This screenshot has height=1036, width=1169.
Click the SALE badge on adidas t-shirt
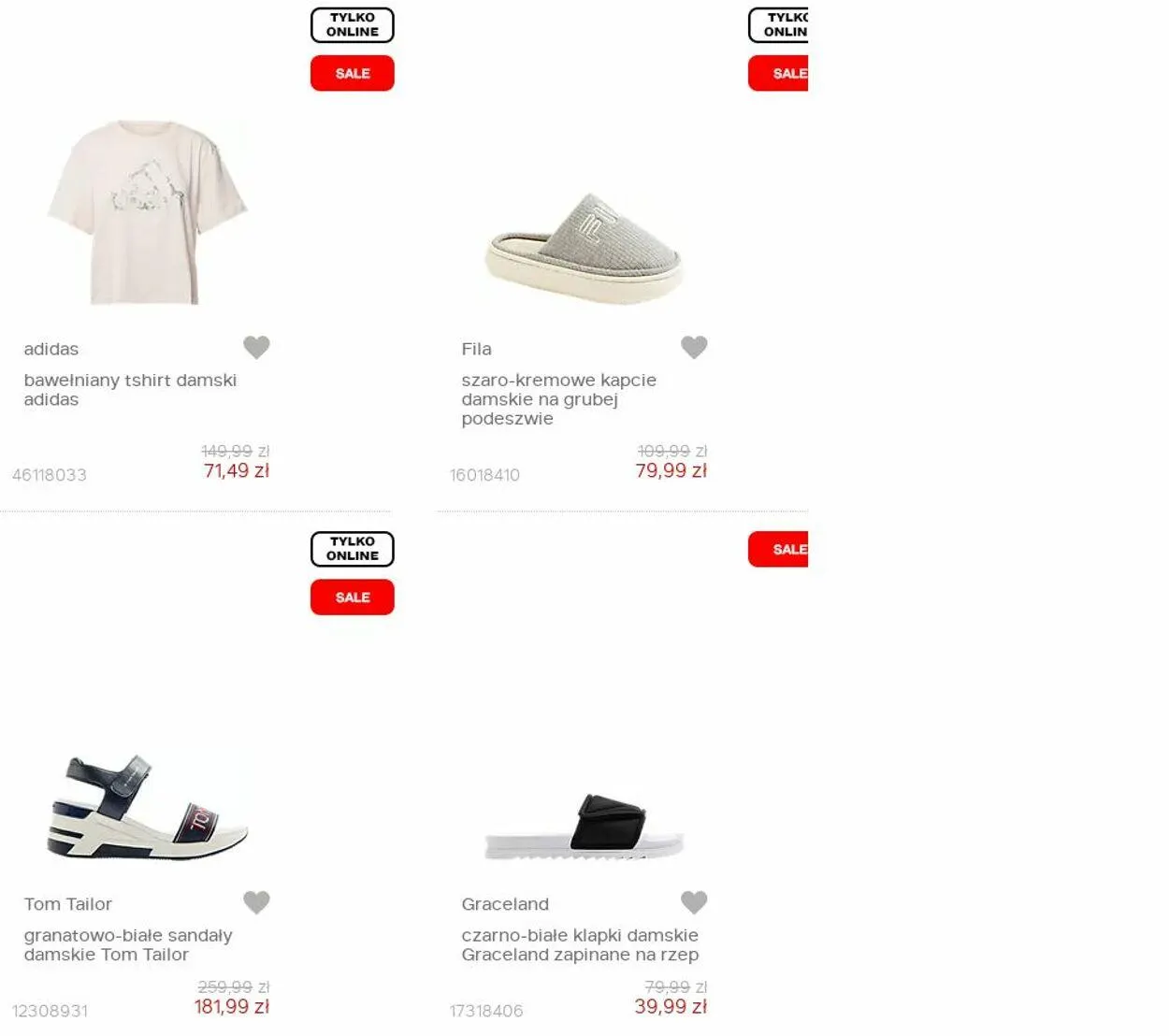[353, 73]
